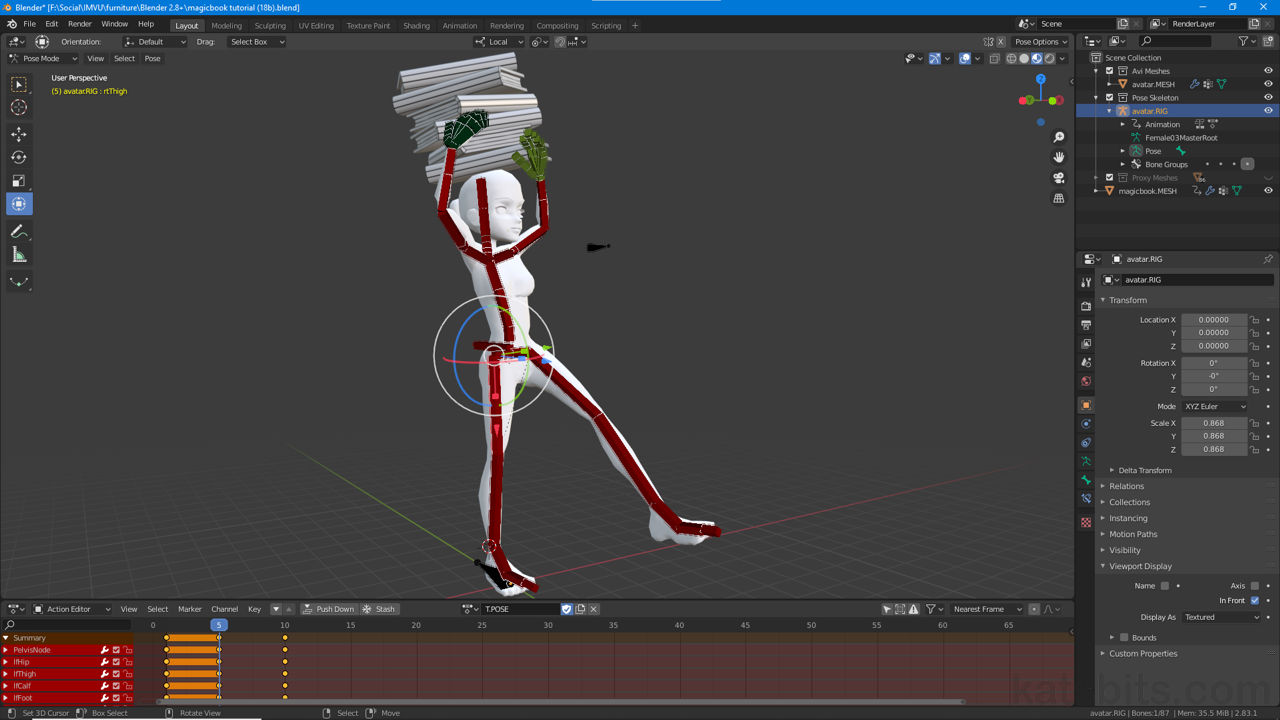Open the rotation Mode XYZ Euler dropdown
Screen dimensions: 1280x720
[x=1215, y=407]
